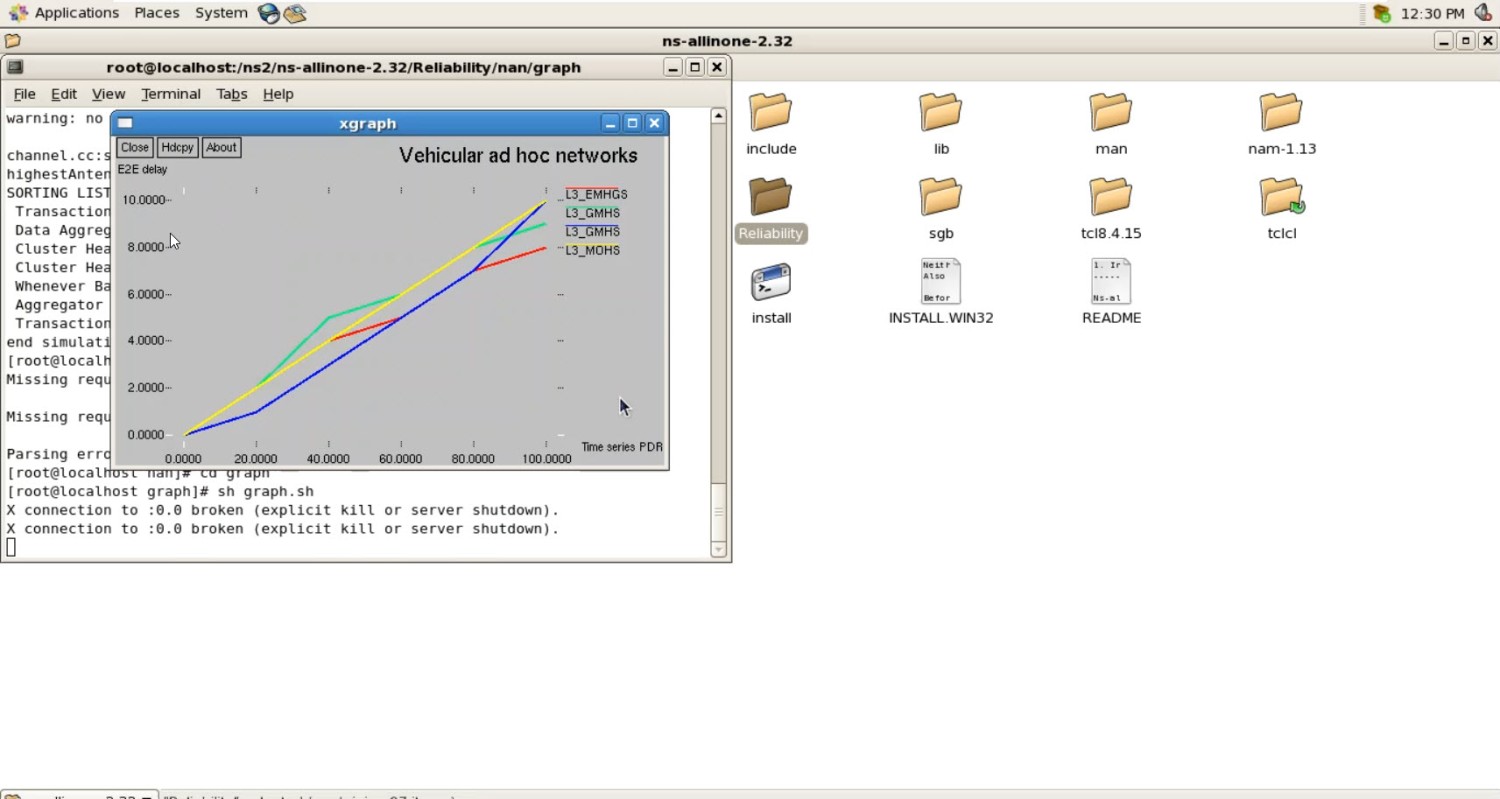Open the INSTALL.WIN32 text file

click(940, 283)
